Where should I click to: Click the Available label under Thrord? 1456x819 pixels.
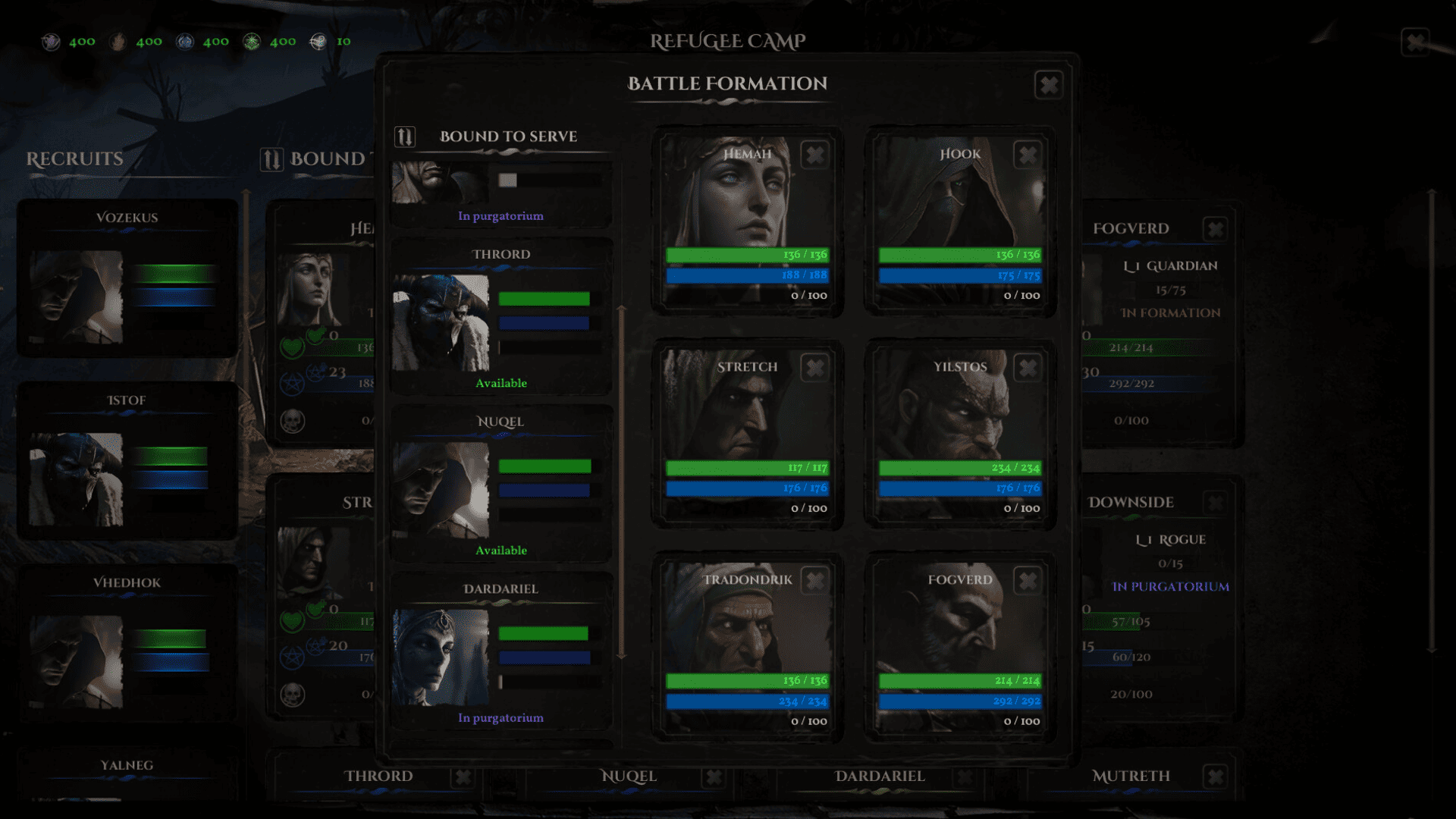(x=501, y=383)
